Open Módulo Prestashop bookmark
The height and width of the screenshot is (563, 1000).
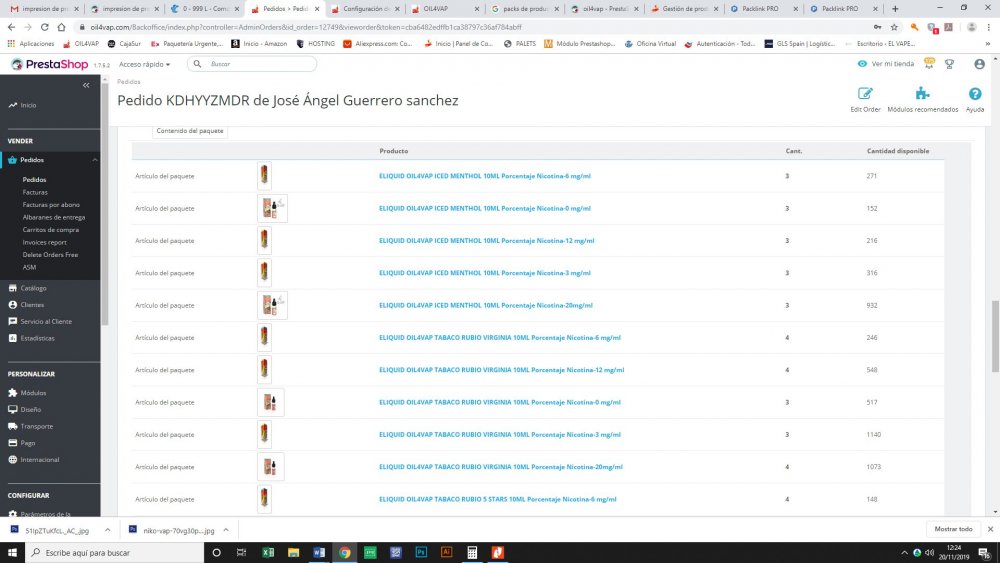[579, 44]
